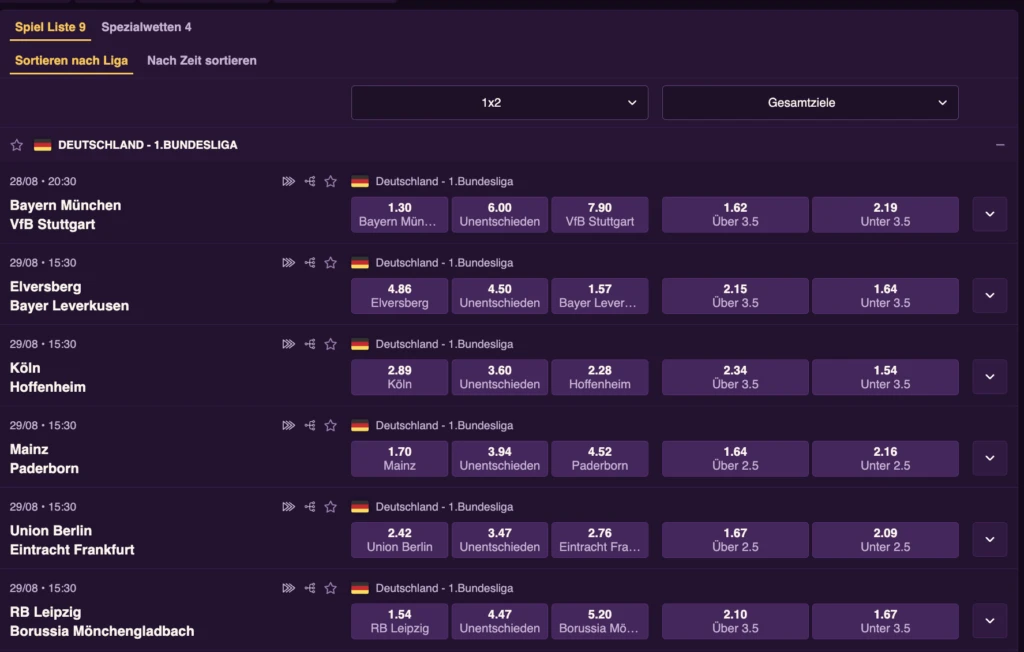Expand more markets for Bayern München match
This screenshot has width=1024, height=652.
(x=990, y=214)
